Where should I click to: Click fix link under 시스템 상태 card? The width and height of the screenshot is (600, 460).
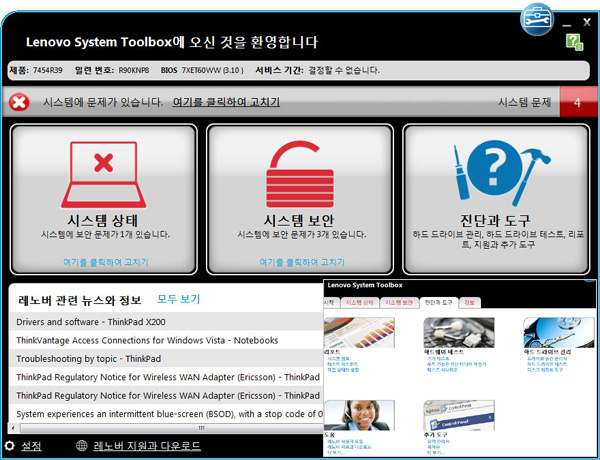tap(106, 262)
